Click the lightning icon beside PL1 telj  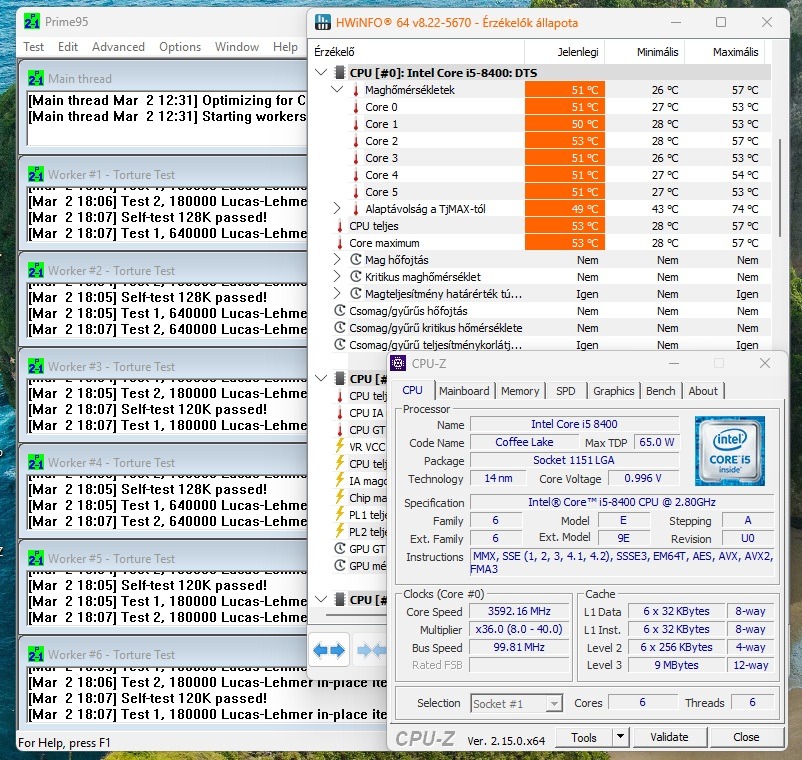340,514
